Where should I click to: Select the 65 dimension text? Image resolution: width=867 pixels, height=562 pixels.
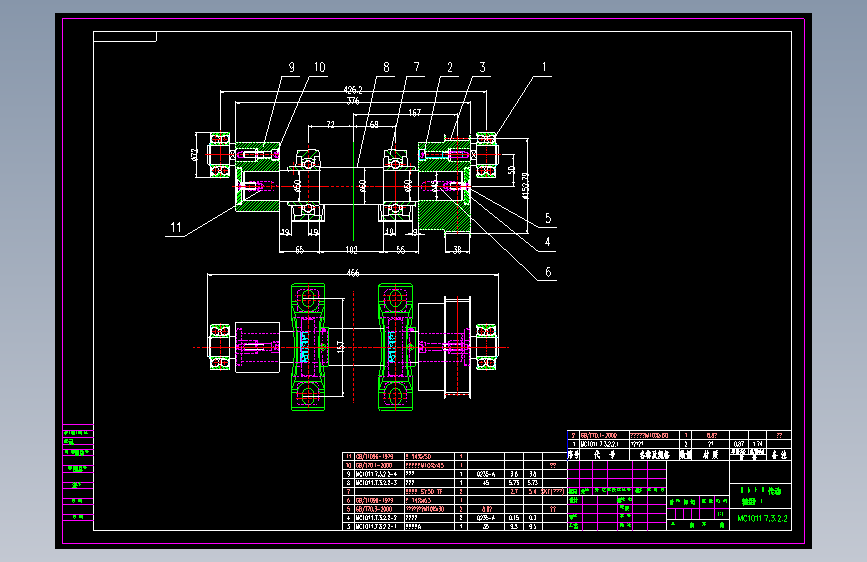pyautogui.click(x=299, y=250)
